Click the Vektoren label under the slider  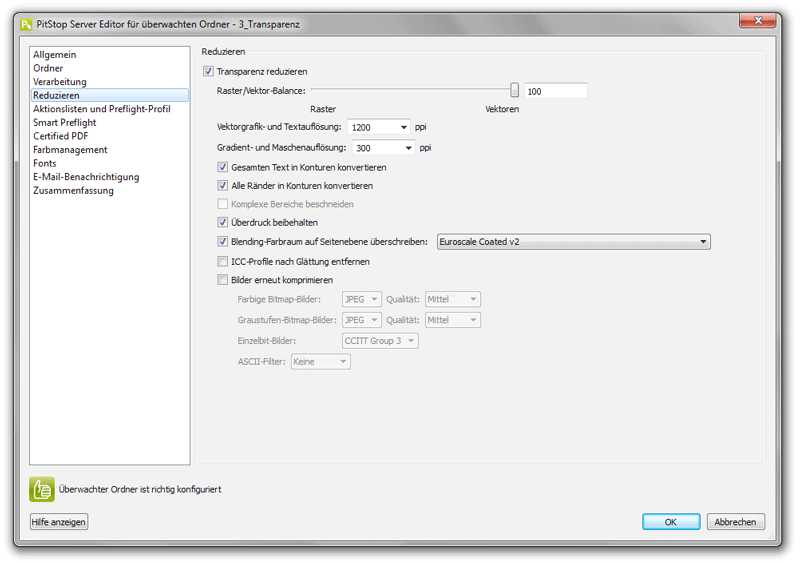pos(502,109)
